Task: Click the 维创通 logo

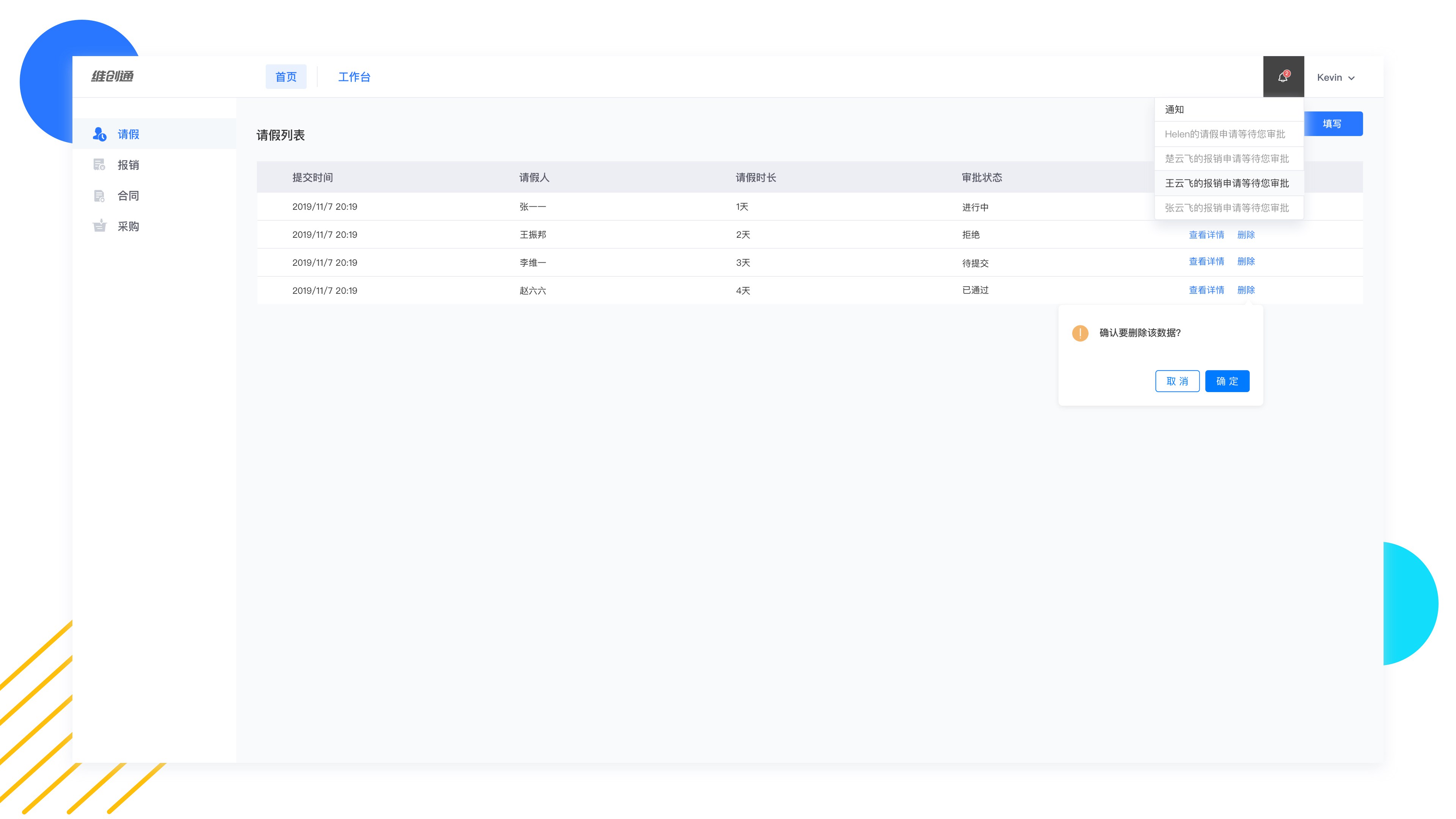Action: pyautogui.click(x=113, y=76)
